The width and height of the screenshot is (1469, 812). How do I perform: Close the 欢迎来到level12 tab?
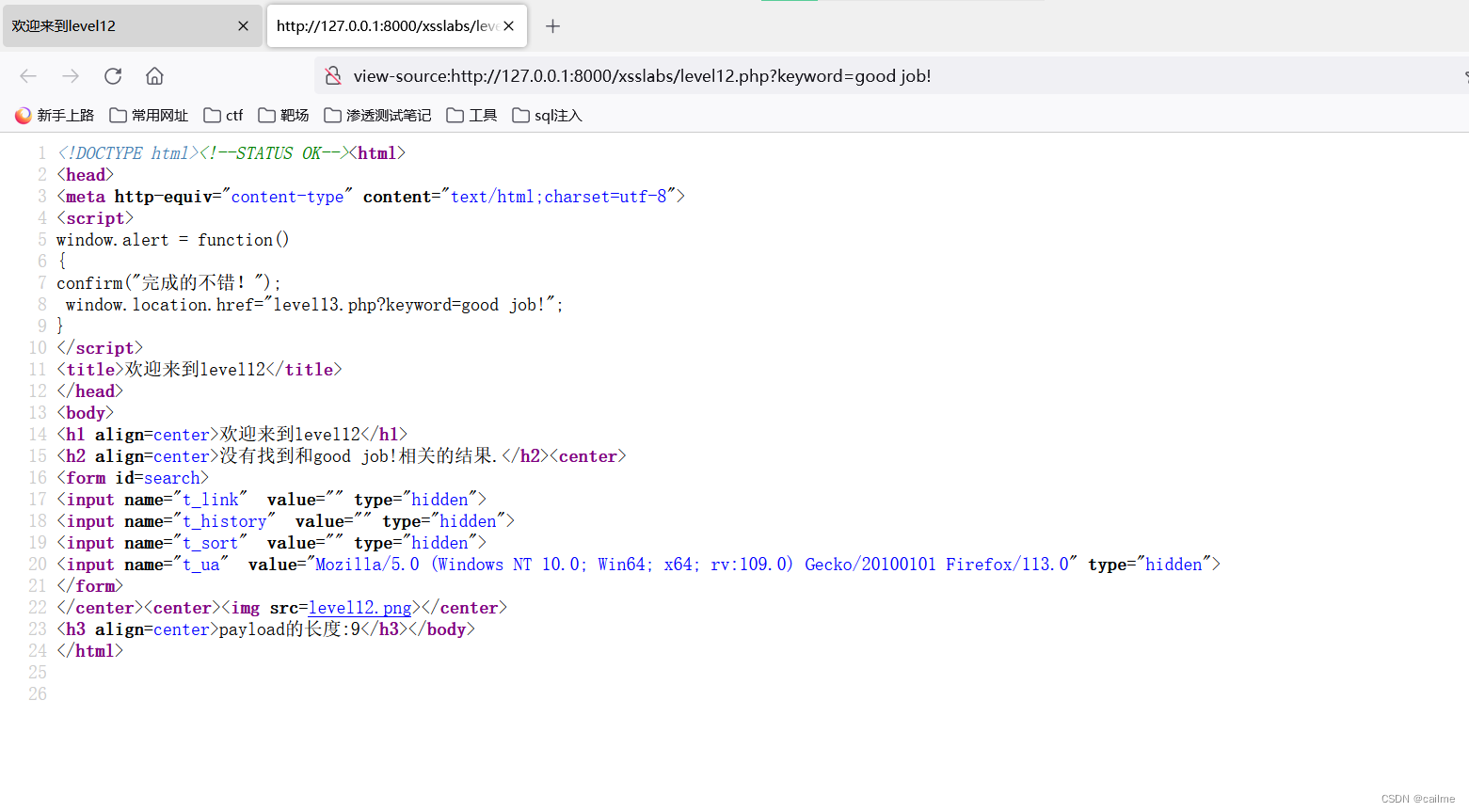click(243, 26)
